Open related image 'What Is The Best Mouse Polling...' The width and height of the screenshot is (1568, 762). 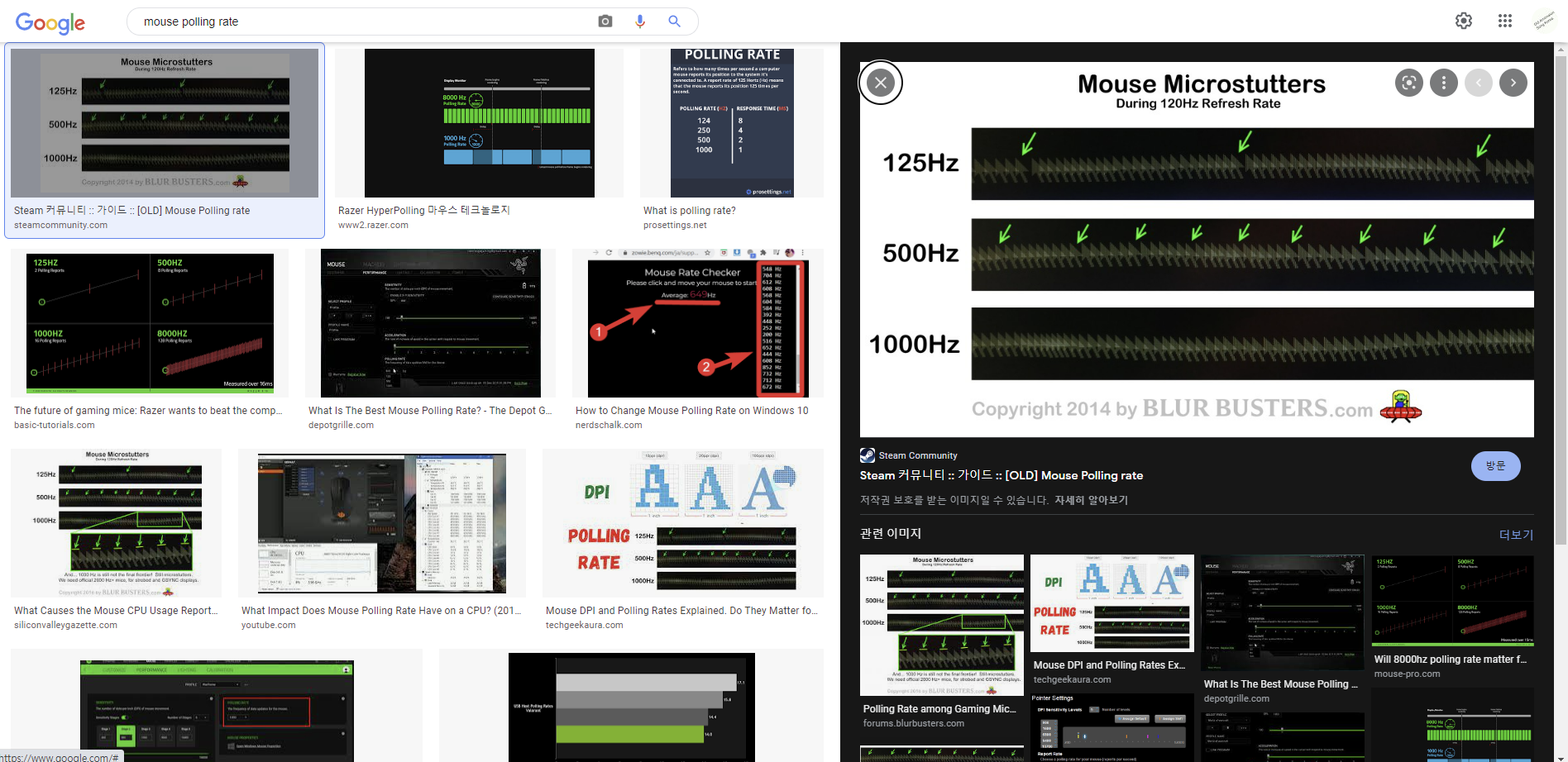coord(1283,612)
